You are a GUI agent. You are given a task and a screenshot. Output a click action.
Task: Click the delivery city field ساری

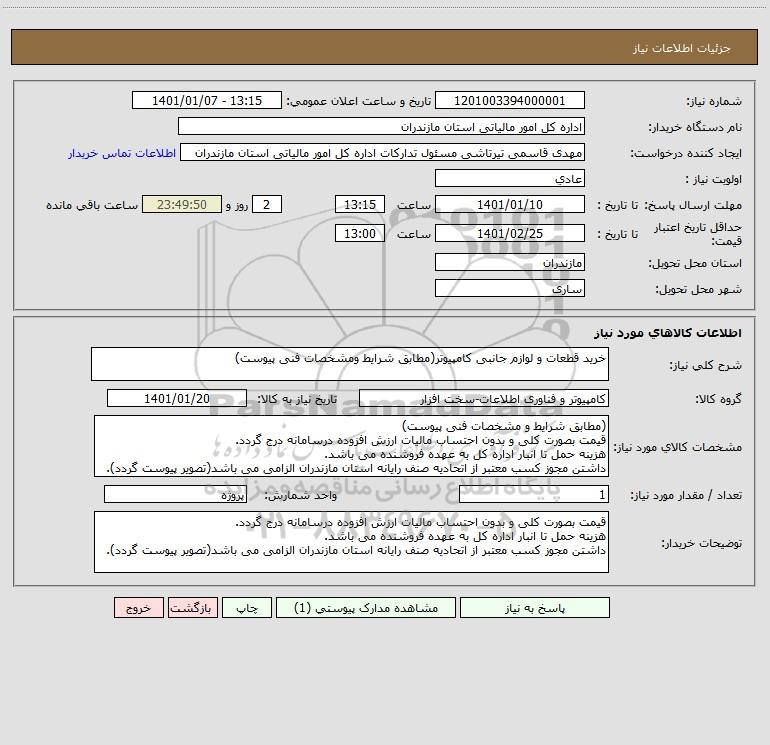510,288
